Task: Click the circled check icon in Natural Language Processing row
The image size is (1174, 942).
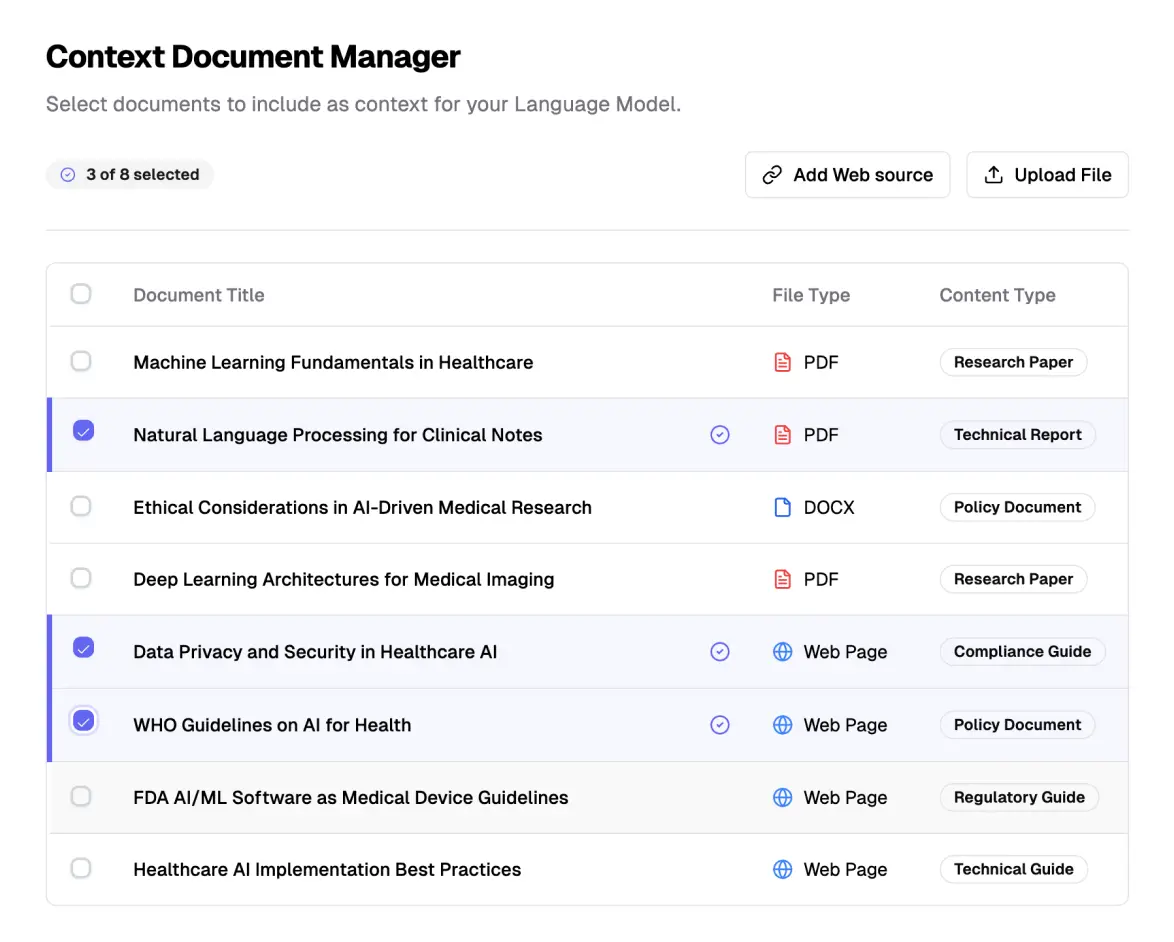Action: (x=720, y=435)
